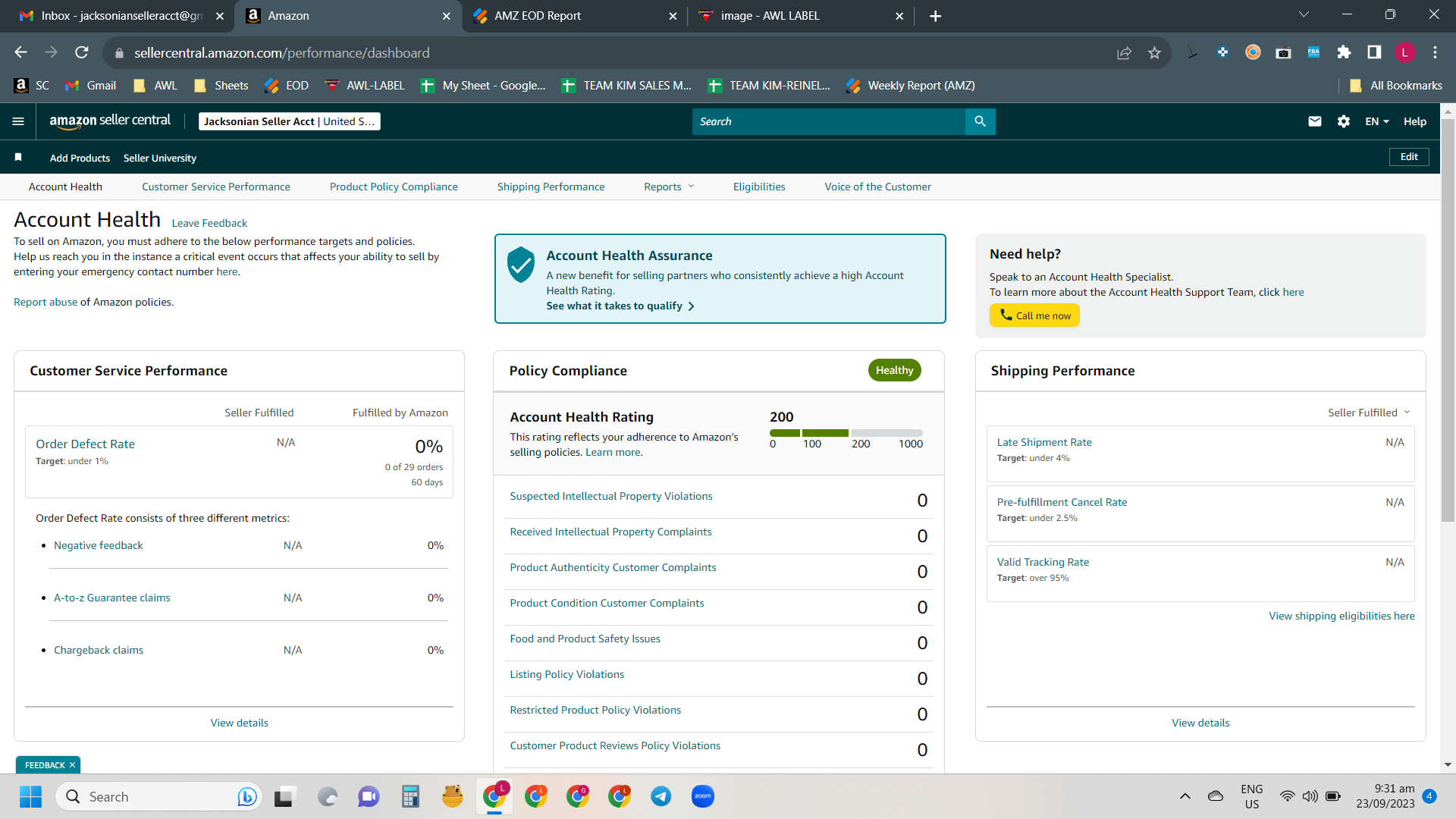Viewport: 1456px width, 819px height.
Task: Click the search magnifier button in Seller Central
Action: pyautogui.click(x=980, y=121)
